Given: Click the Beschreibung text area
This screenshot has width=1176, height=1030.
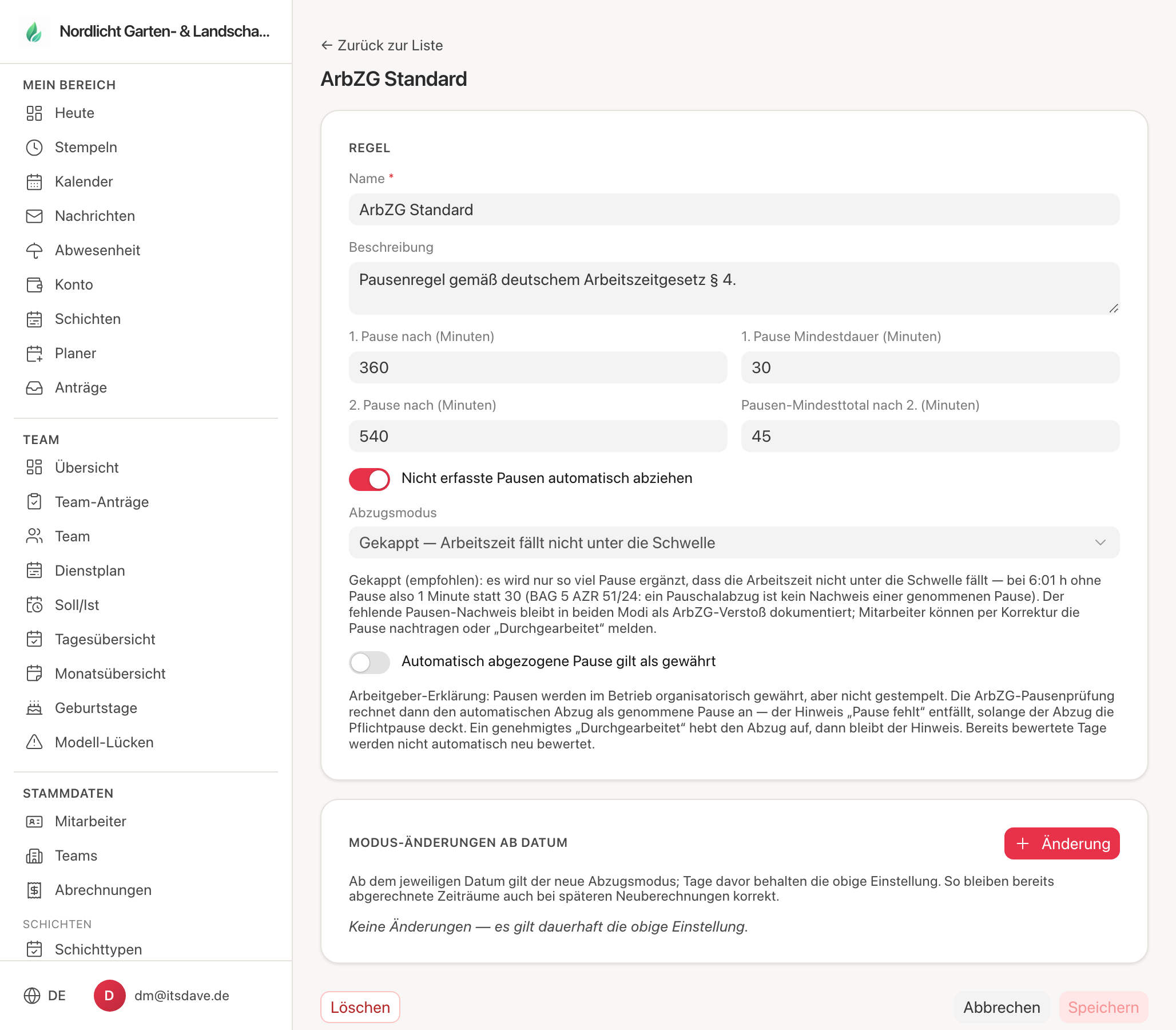Looking at the screenshot, I should (x=734, y=288).
